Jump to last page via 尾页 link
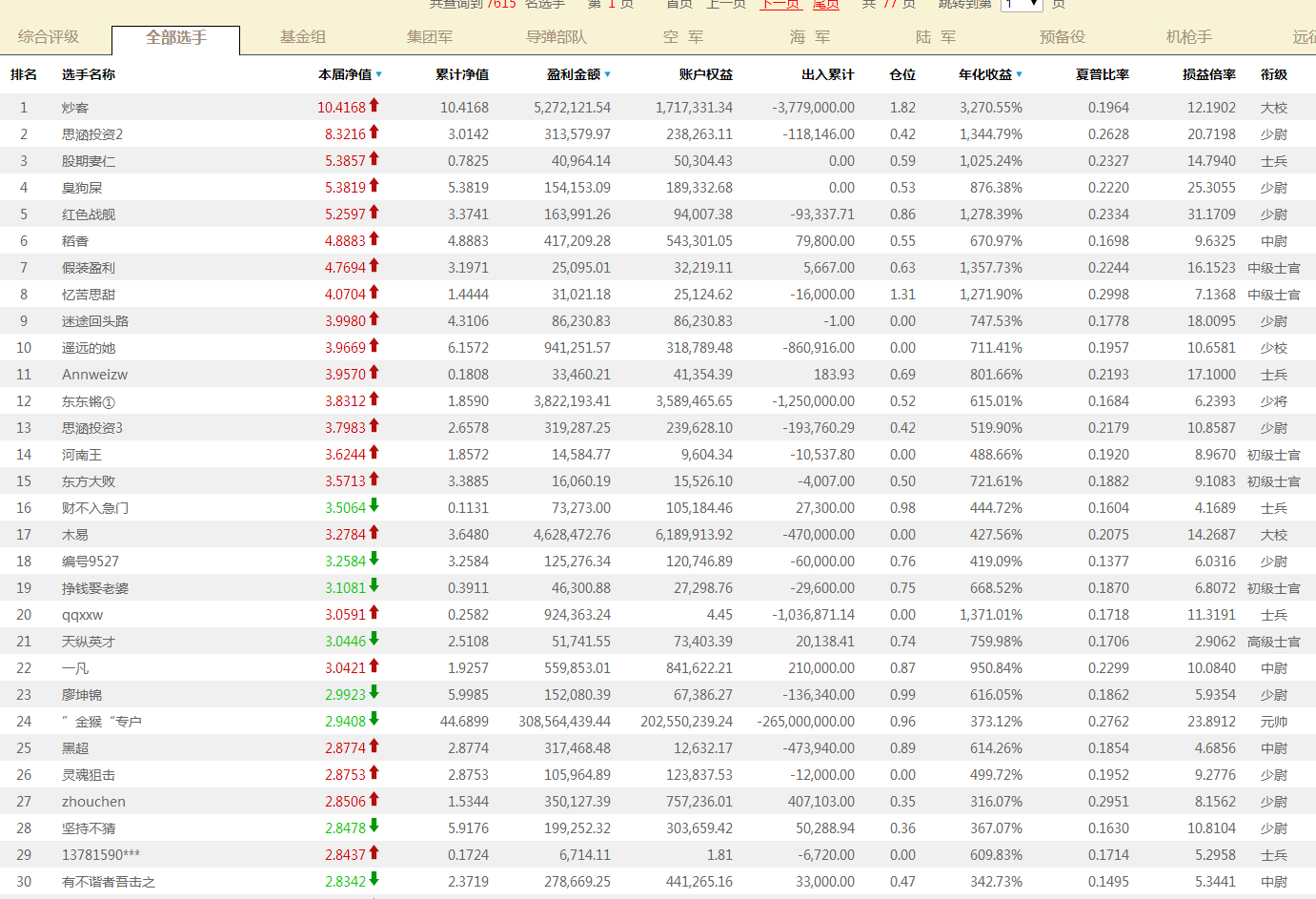This screenshot has width=1316, height=899. (x=826, y=5)
